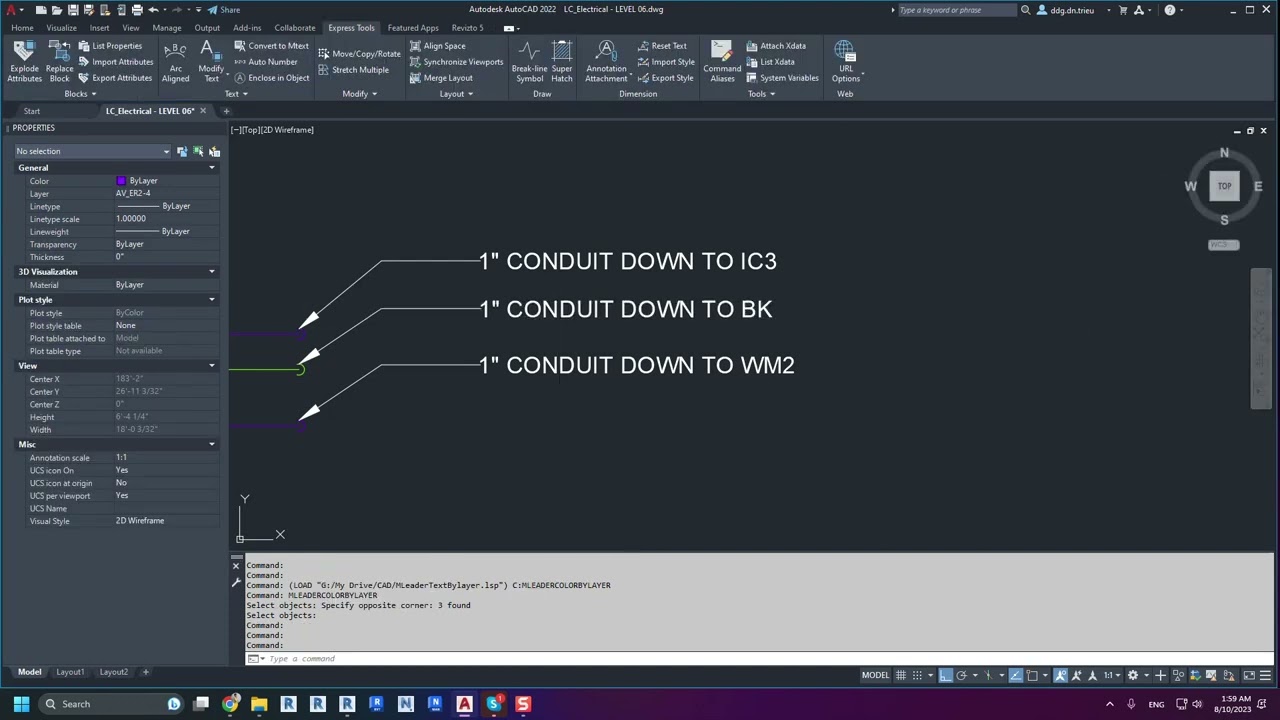Select the Super Hatch tool
The width and height of the screenshot is (1280, 720).
pos(562,62)
